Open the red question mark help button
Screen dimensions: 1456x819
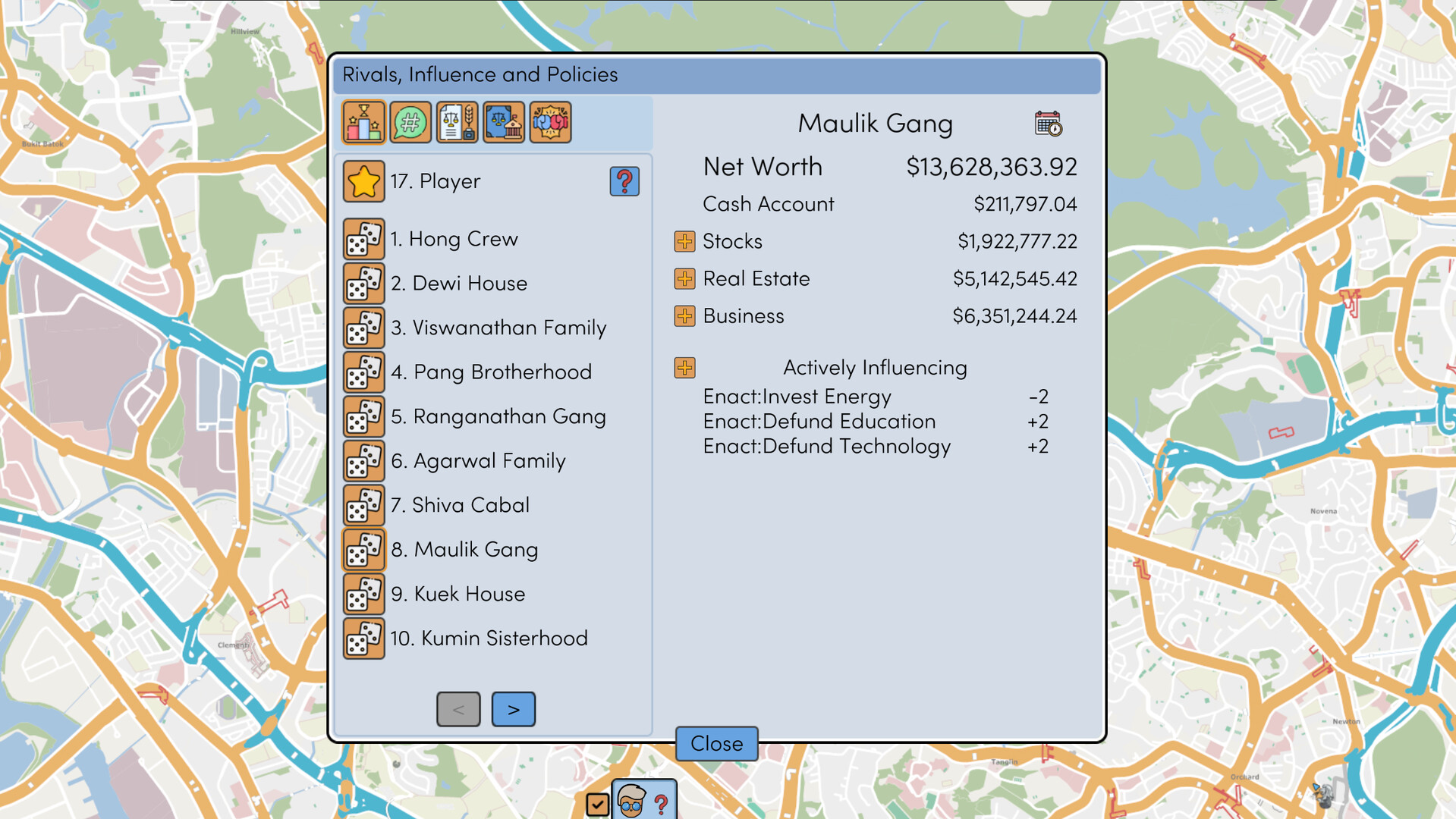[x=624, y=181]
